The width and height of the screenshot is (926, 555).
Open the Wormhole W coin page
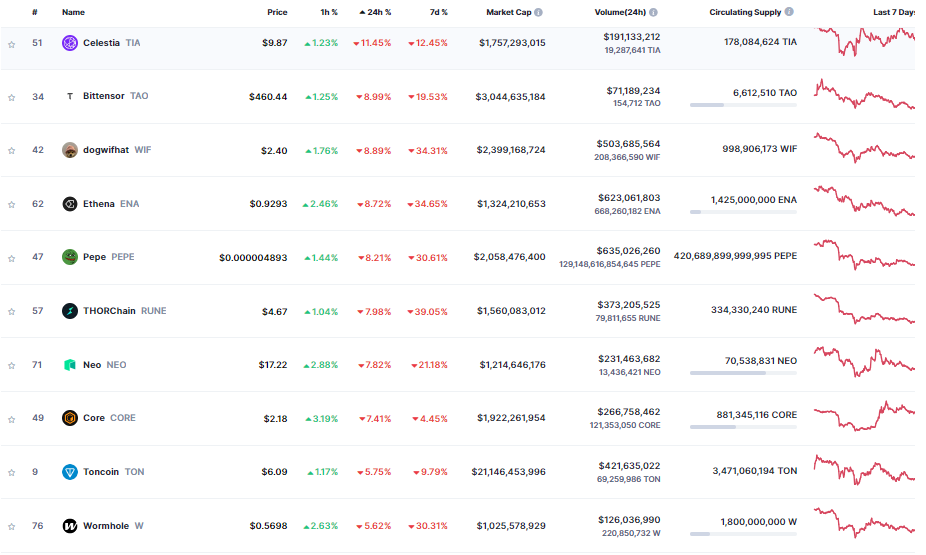[x=113, y=525]
